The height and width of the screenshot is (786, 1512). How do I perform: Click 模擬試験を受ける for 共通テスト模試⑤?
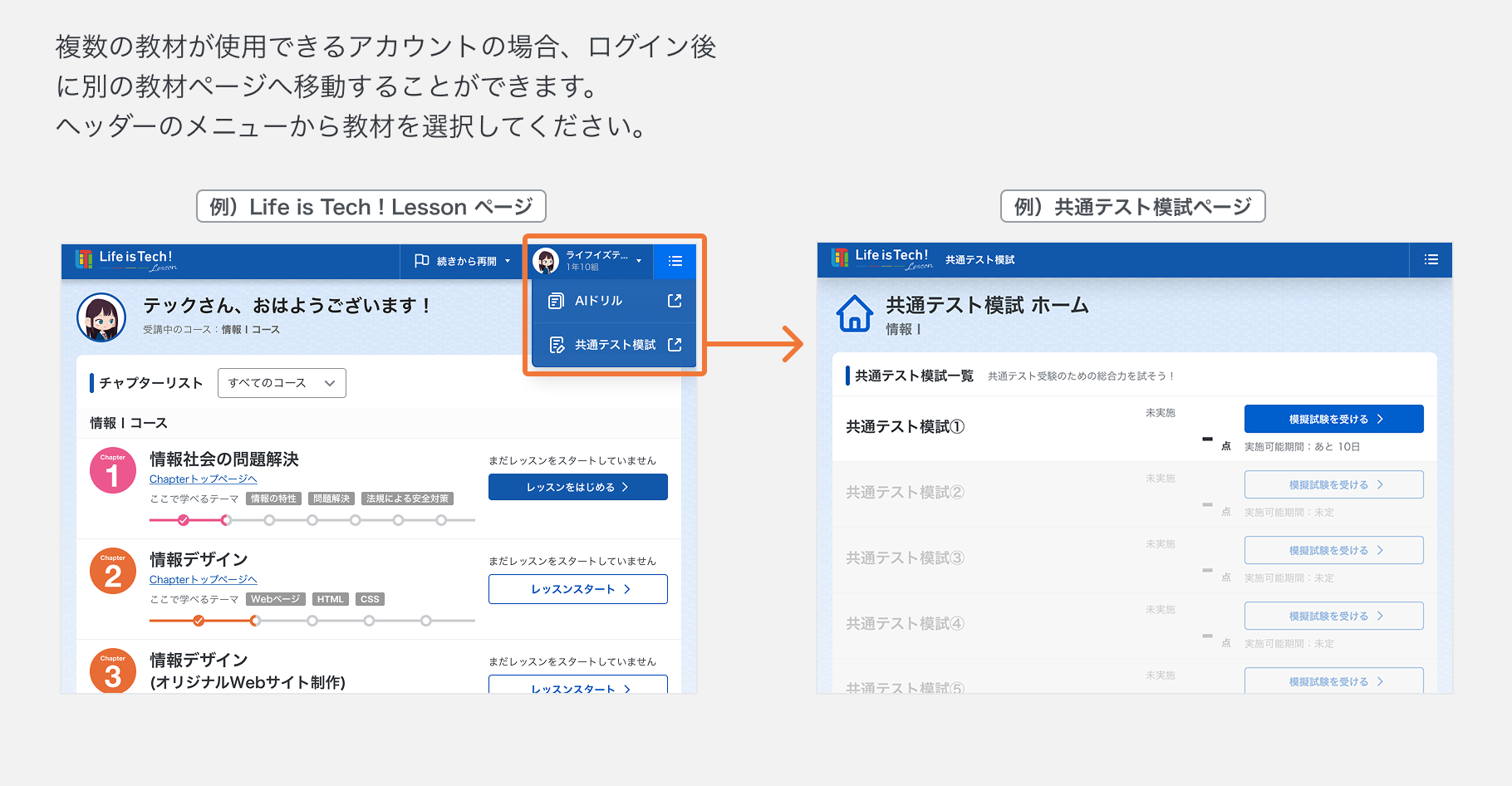pyautogui.click(x=1334, y=680)
